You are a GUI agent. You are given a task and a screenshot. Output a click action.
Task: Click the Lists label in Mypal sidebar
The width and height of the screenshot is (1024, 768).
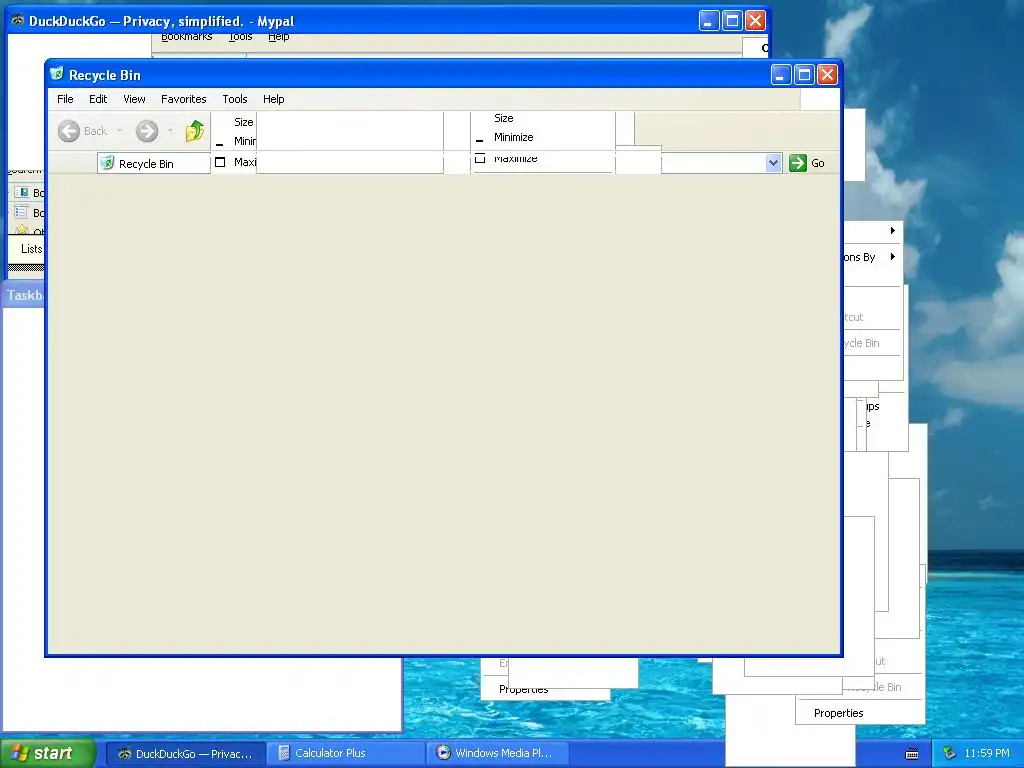[x=31, y=249]
